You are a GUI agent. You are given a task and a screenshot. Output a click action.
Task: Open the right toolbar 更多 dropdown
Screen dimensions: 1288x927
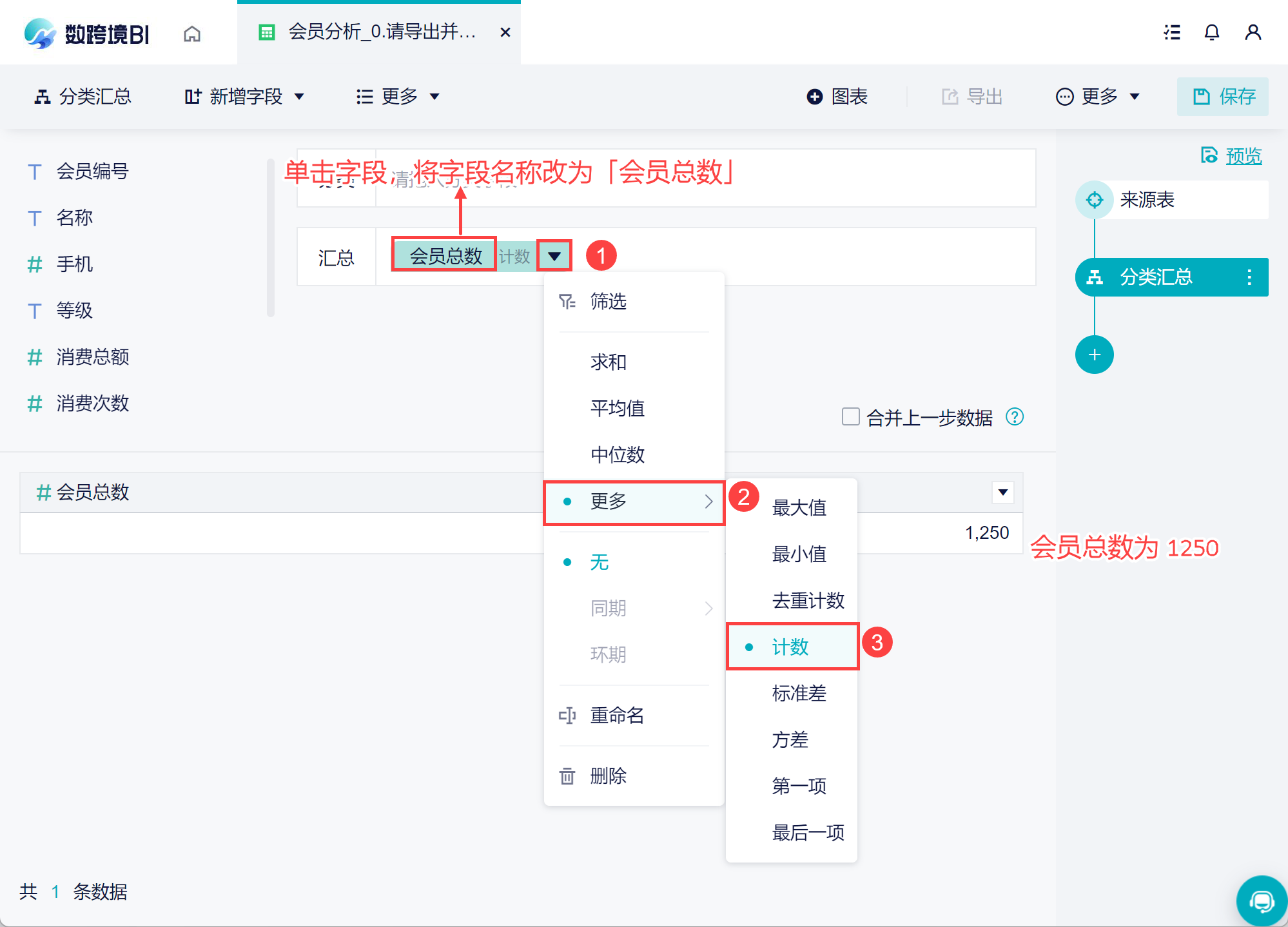(x=1098, y=97)
